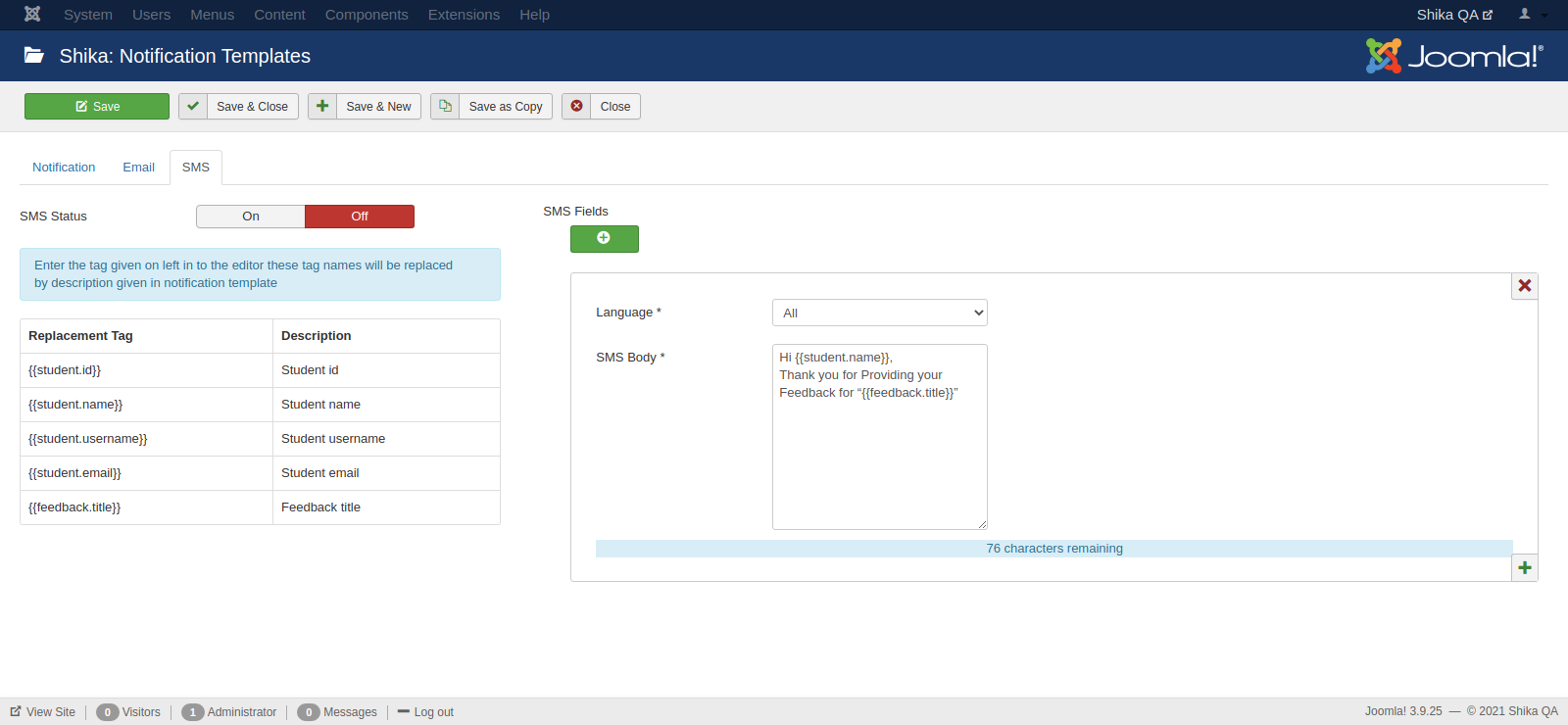Click the plus icon of Save & New
1568x725 pixels.
pos(322,106)
